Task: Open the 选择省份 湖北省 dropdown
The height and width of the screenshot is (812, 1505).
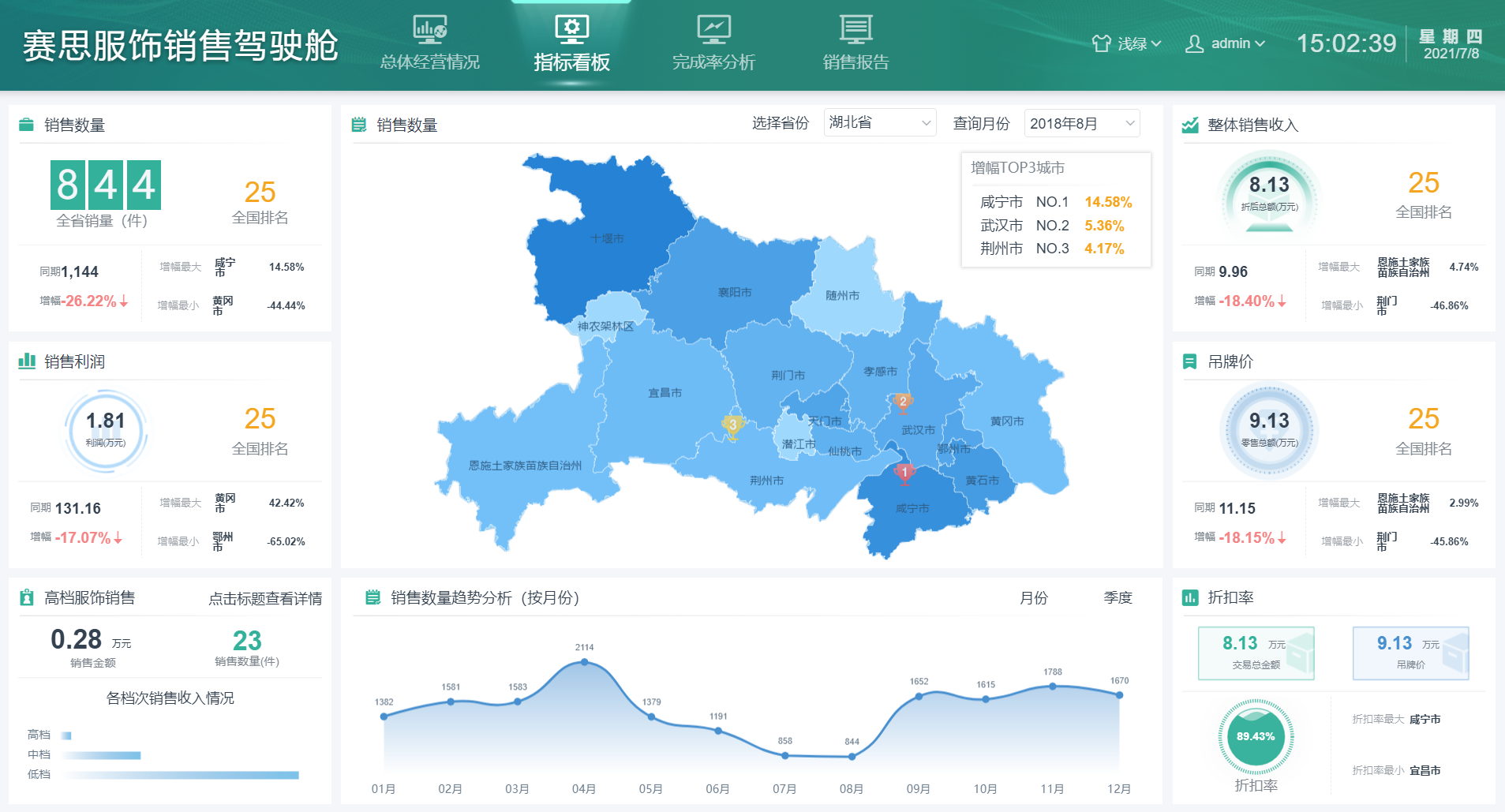Action: click(879, 123)
